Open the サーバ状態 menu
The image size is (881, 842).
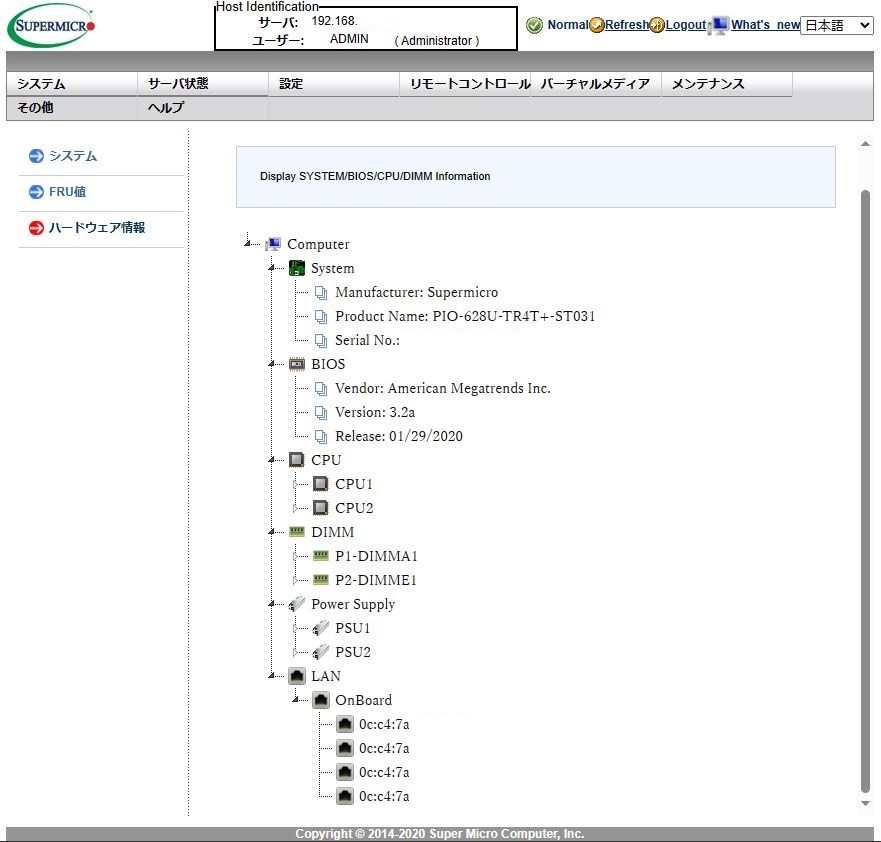(x=203, y=84)
